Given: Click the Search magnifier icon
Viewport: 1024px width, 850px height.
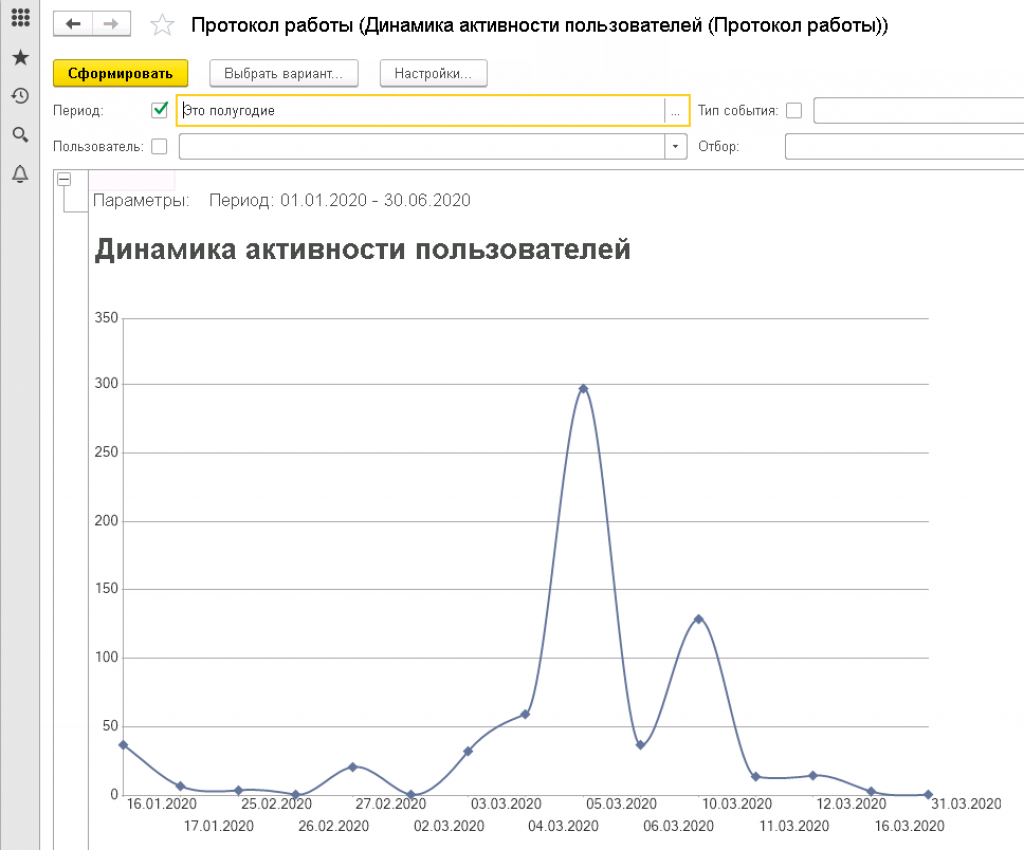Looking at the screenshot, I should 19,134.
